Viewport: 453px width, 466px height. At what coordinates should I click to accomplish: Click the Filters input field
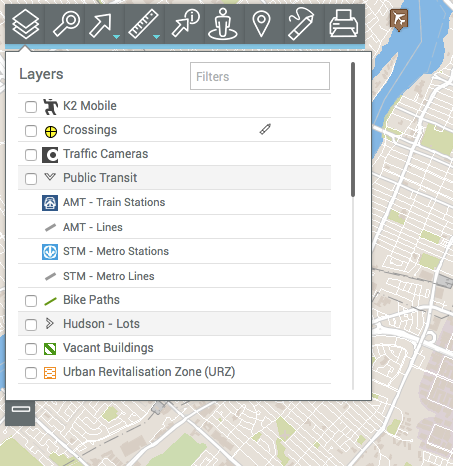(x=260, y=76)
